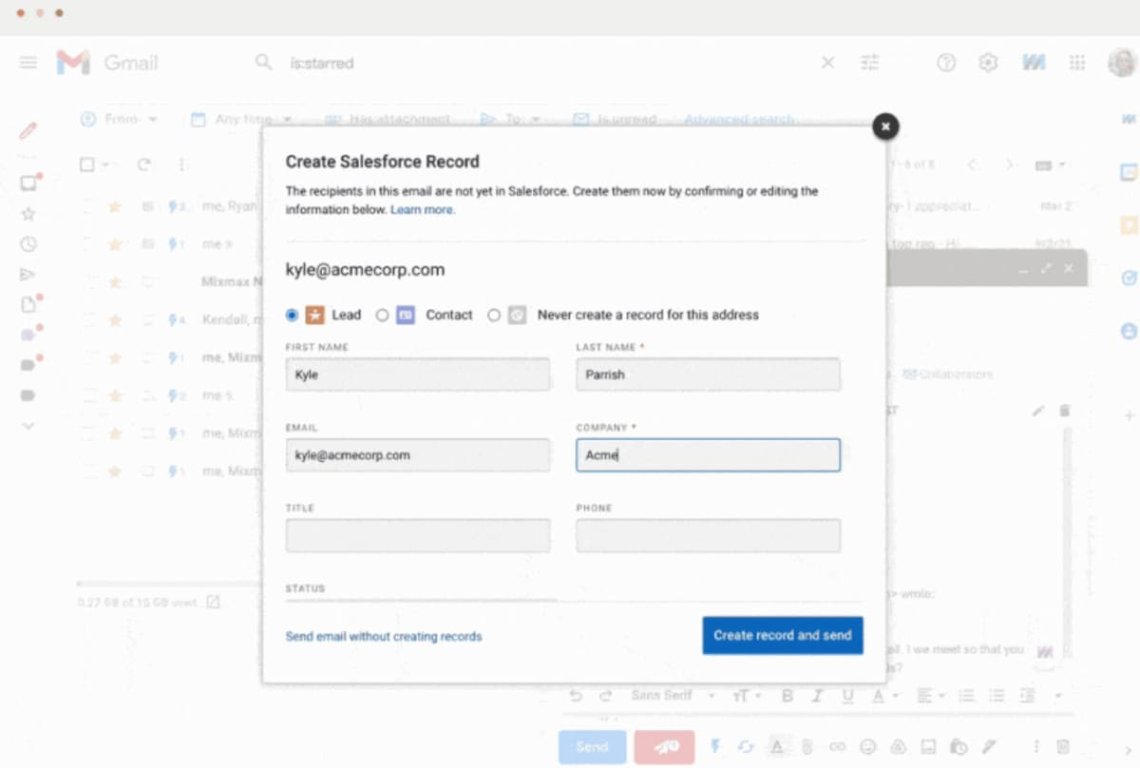Focus the Last Name field
1140x768 pixels.
coord(707,375)
